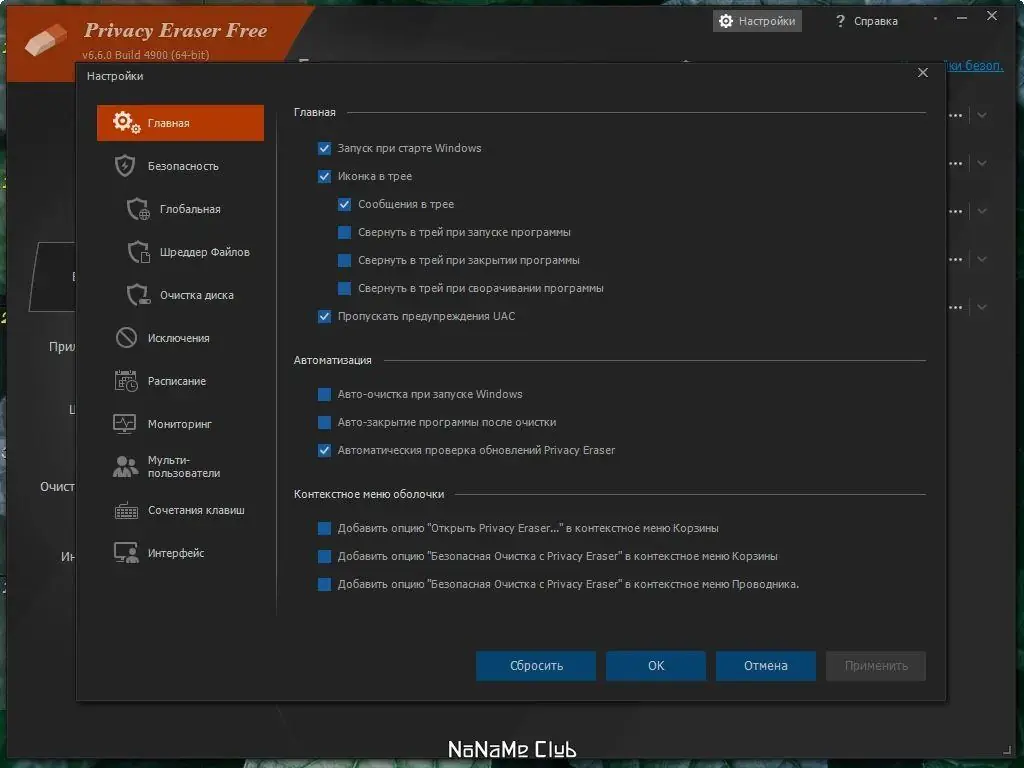Click the Отмена button
Image resolution: width=1024 pixels, height=768 pixels.
pos(765,665)
